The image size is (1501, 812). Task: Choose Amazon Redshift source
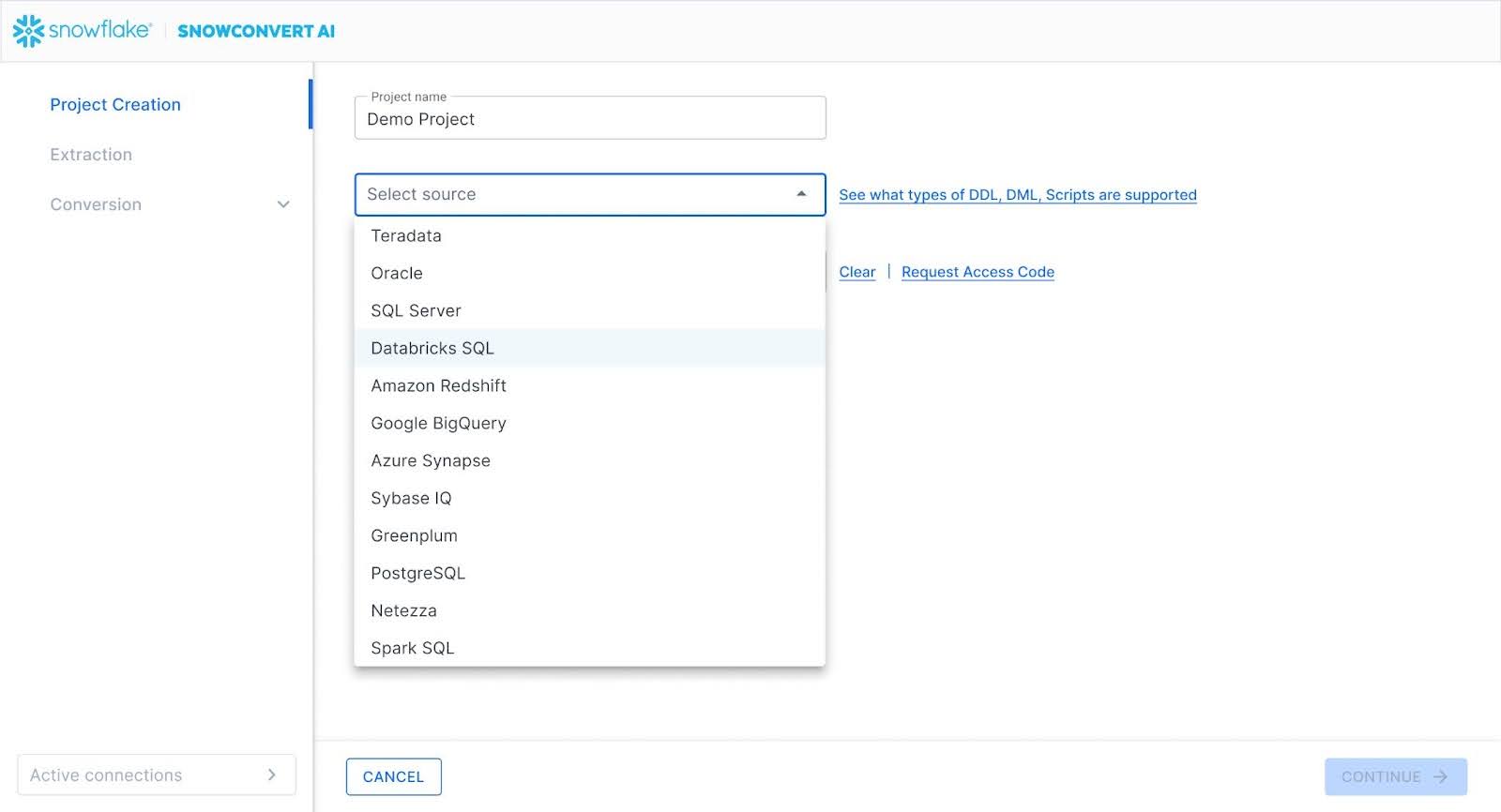click(x=438, y=385)
